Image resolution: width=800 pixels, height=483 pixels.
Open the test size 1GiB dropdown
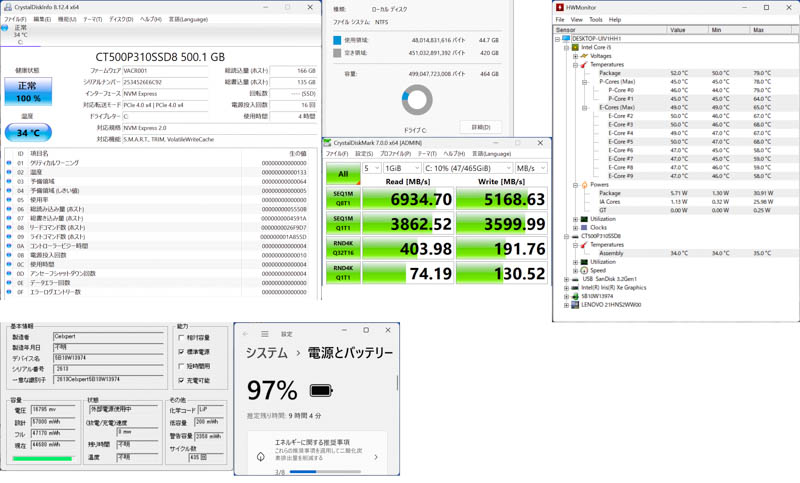(x=402, y=168)
